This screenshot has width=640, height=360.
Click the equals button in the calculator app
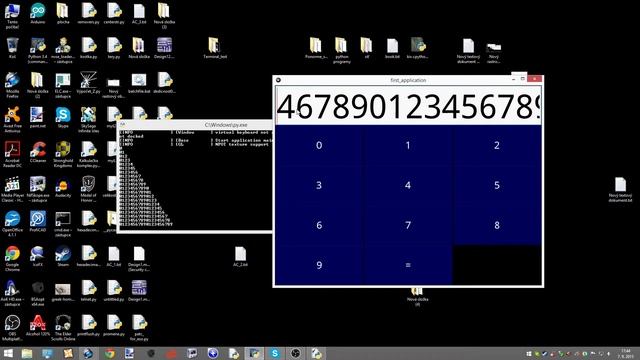[408, 265]
